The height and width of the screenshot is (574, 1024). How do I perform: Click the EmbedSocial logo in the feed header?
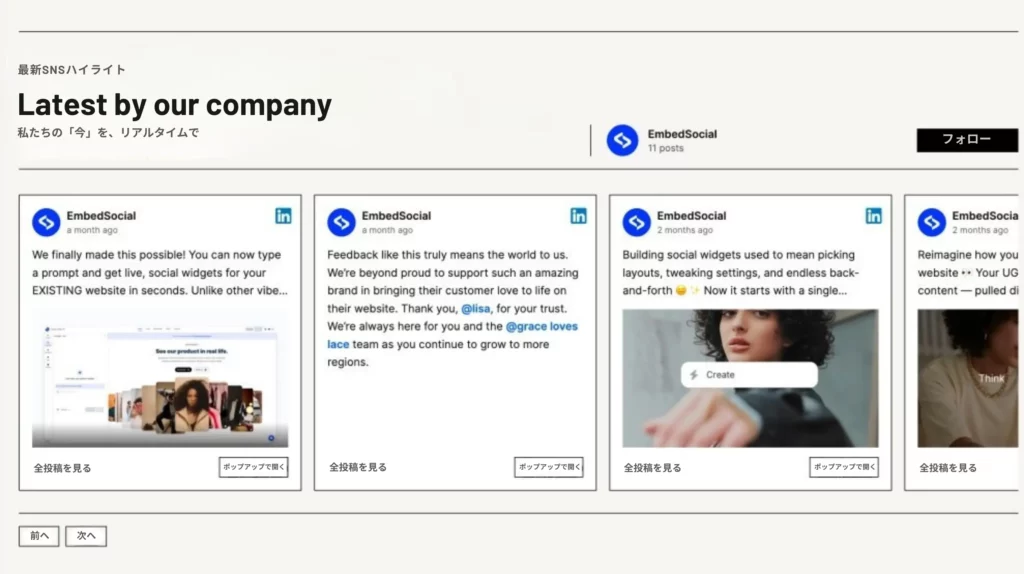pyautogui.click(x=622, y=140)
